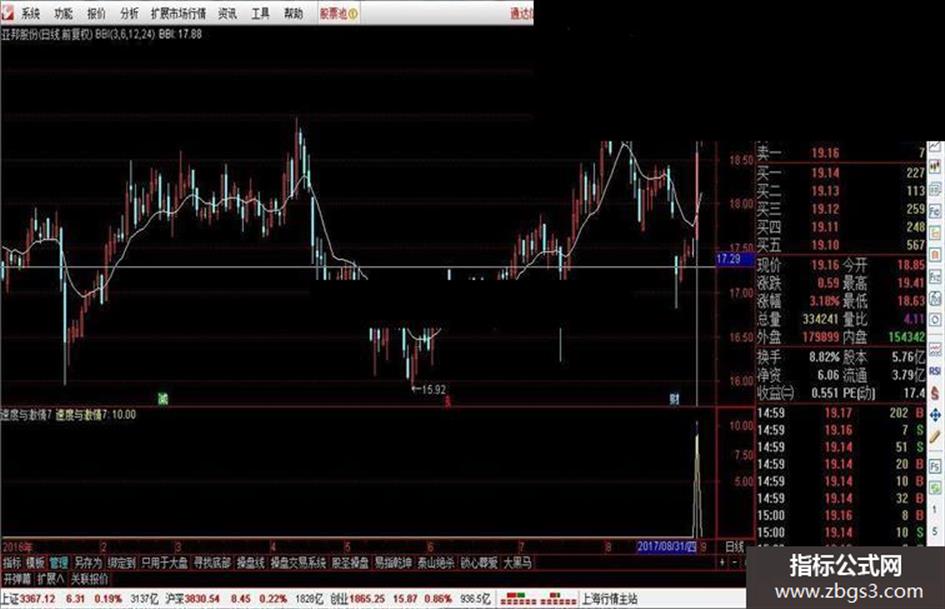This screenshot has height=609, width=945.
Task: Click the green refresh sidebar icon
Action: [935, 487]
